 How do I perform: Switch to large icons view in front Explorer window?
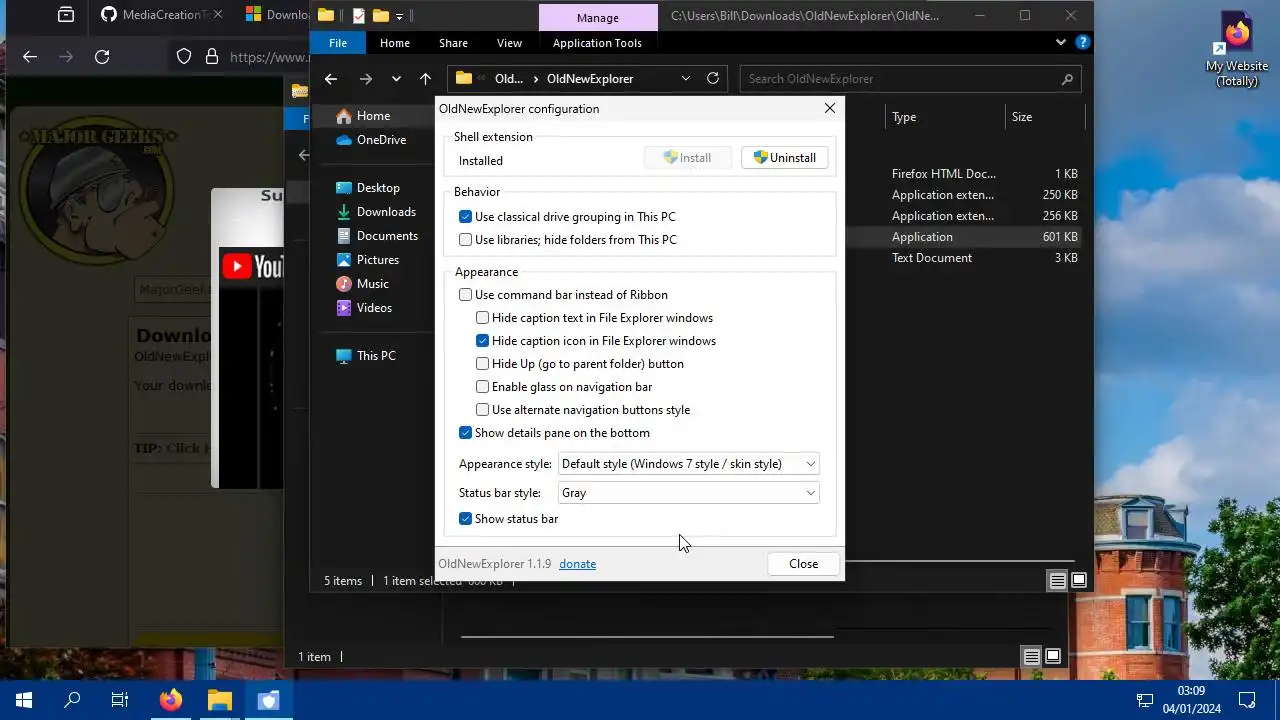1079,581
